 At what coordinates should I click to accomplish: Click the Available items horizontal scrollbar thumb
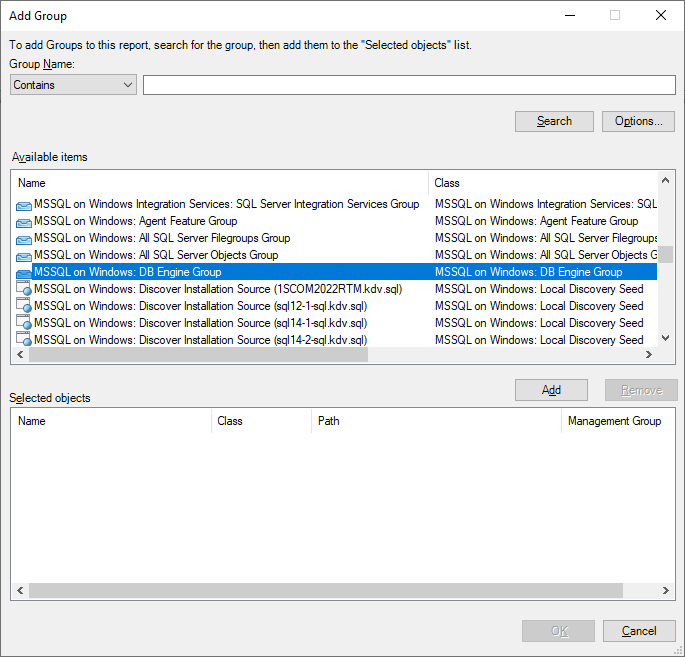coord(198,355)
